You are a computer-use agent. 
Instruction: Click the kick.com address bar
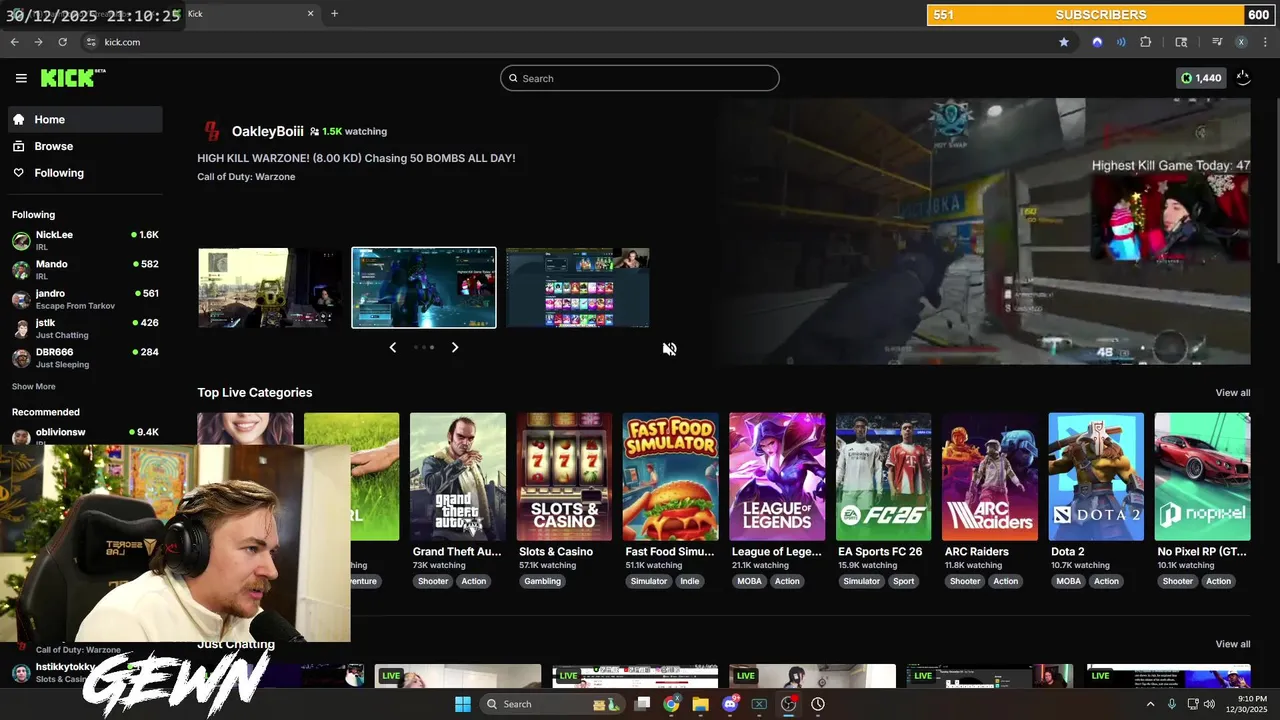pos(565,42)
